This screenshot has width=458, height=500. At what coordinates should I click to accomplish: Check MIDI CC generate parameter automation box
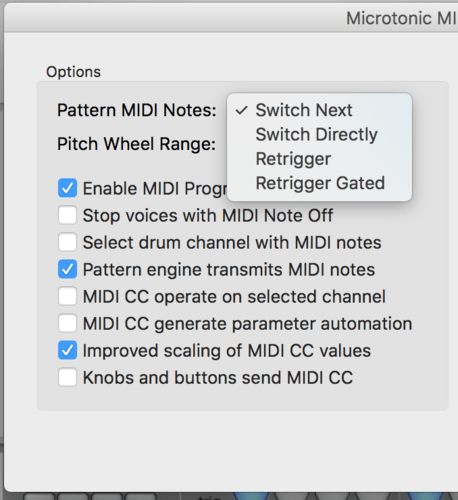[67, 323]
